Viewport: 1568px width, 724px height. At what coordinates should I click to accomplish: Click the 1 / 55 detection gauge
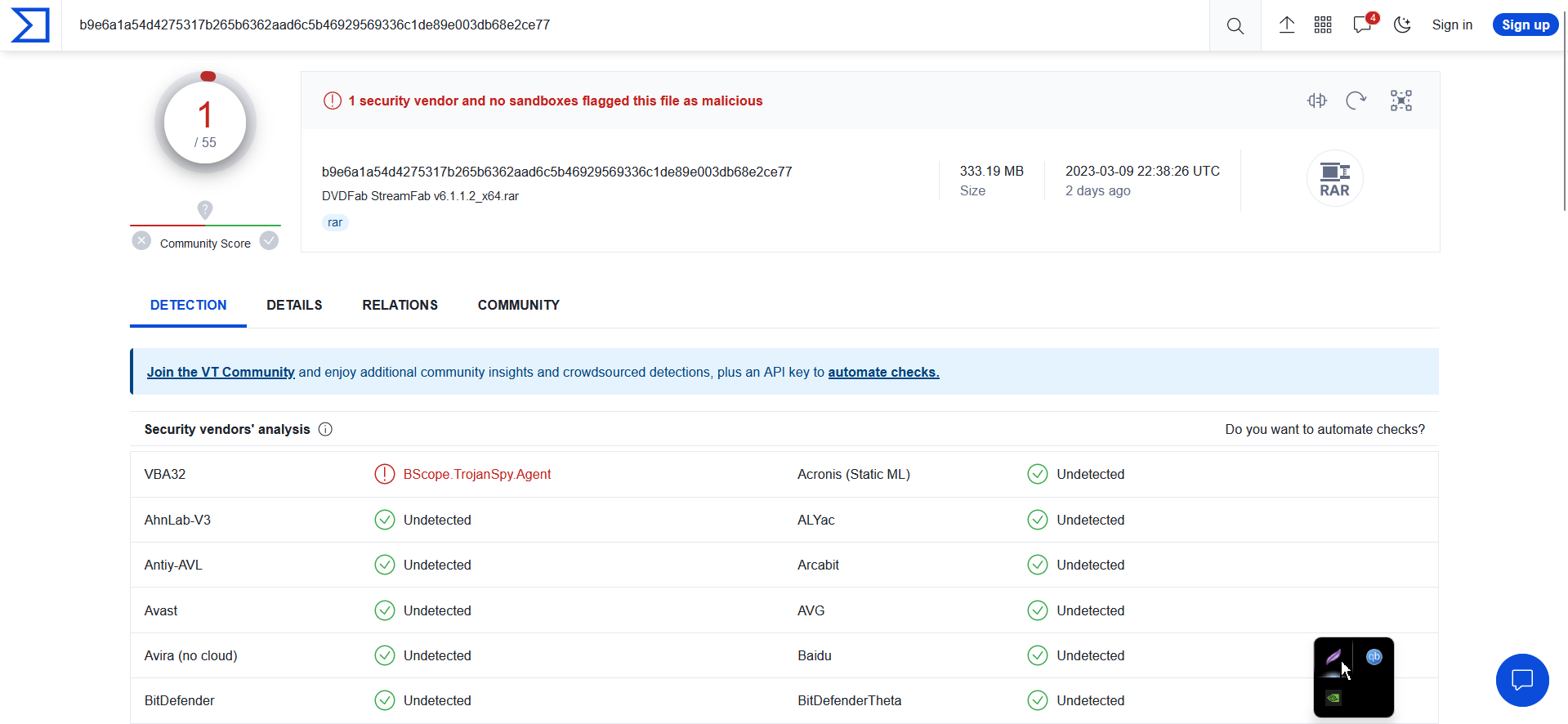pos(205,123)
